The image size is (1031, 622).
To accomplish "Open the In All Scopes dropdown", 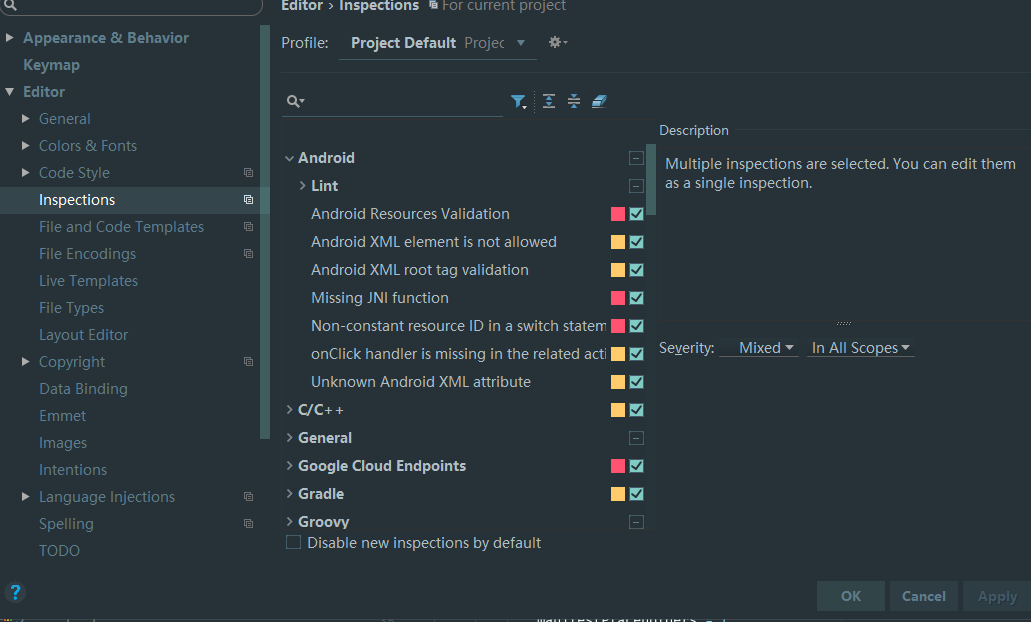I will click(x=860, y=347).
